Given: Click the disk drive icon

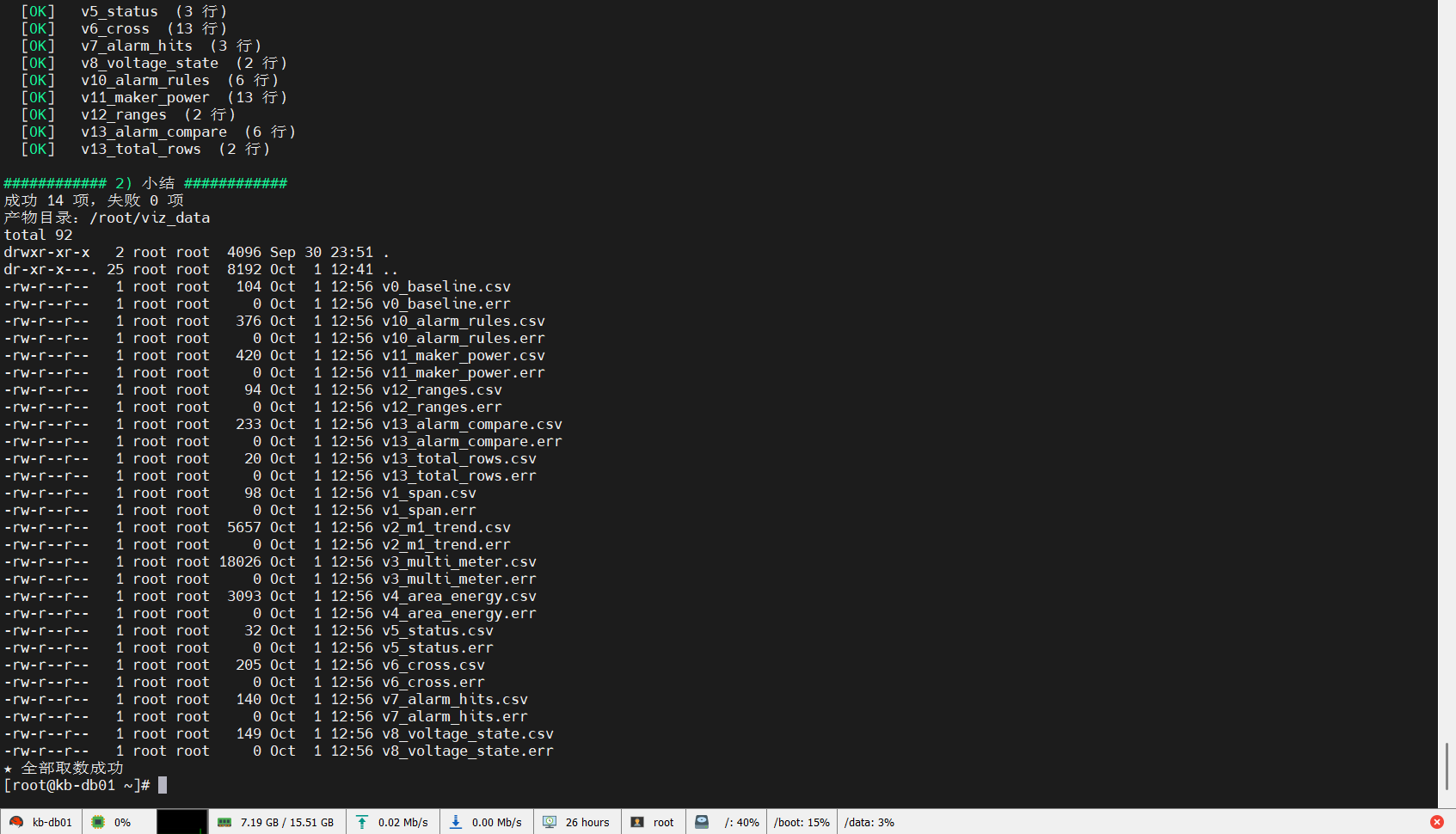Looking at the screenshot, I should 702,822.
